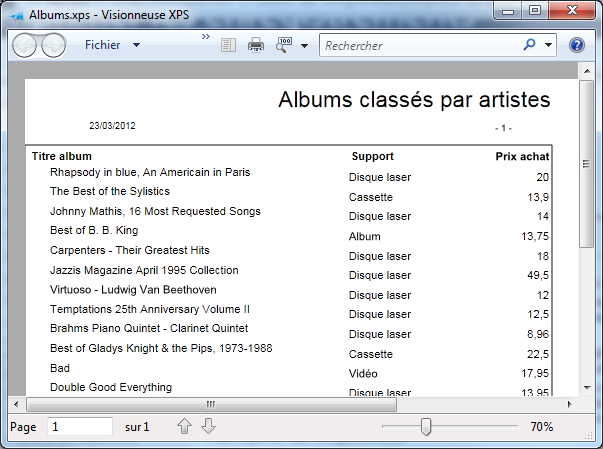Open Help with the blue question mark
Screen dimensions: 603x449
(x=577, y=45)
